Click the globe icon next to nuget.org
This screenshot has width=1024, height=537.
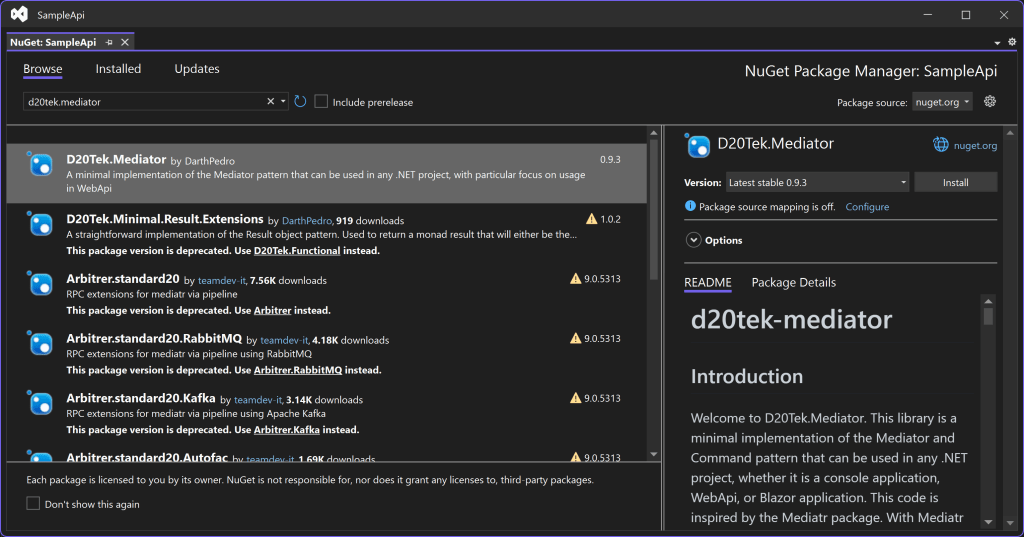940,145
